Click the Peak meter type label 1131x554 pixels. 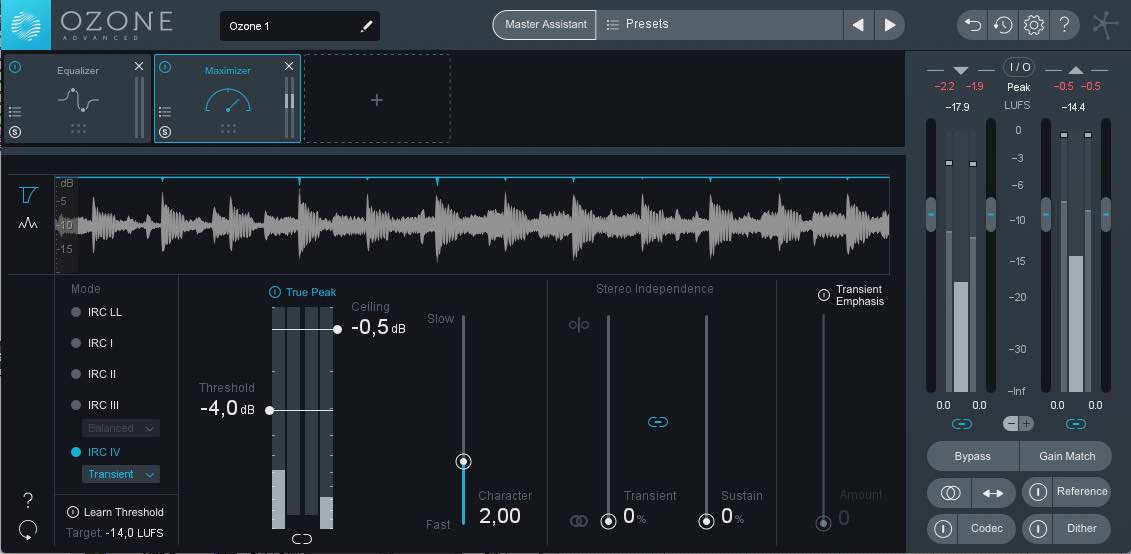tap(1018, 87)
